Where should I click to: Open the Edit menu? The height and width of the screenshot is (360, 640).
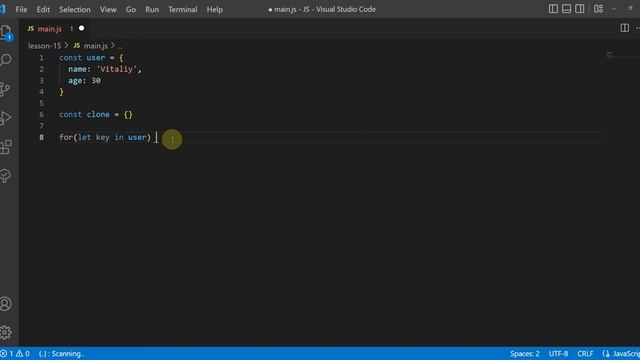[x=43, y=9]
